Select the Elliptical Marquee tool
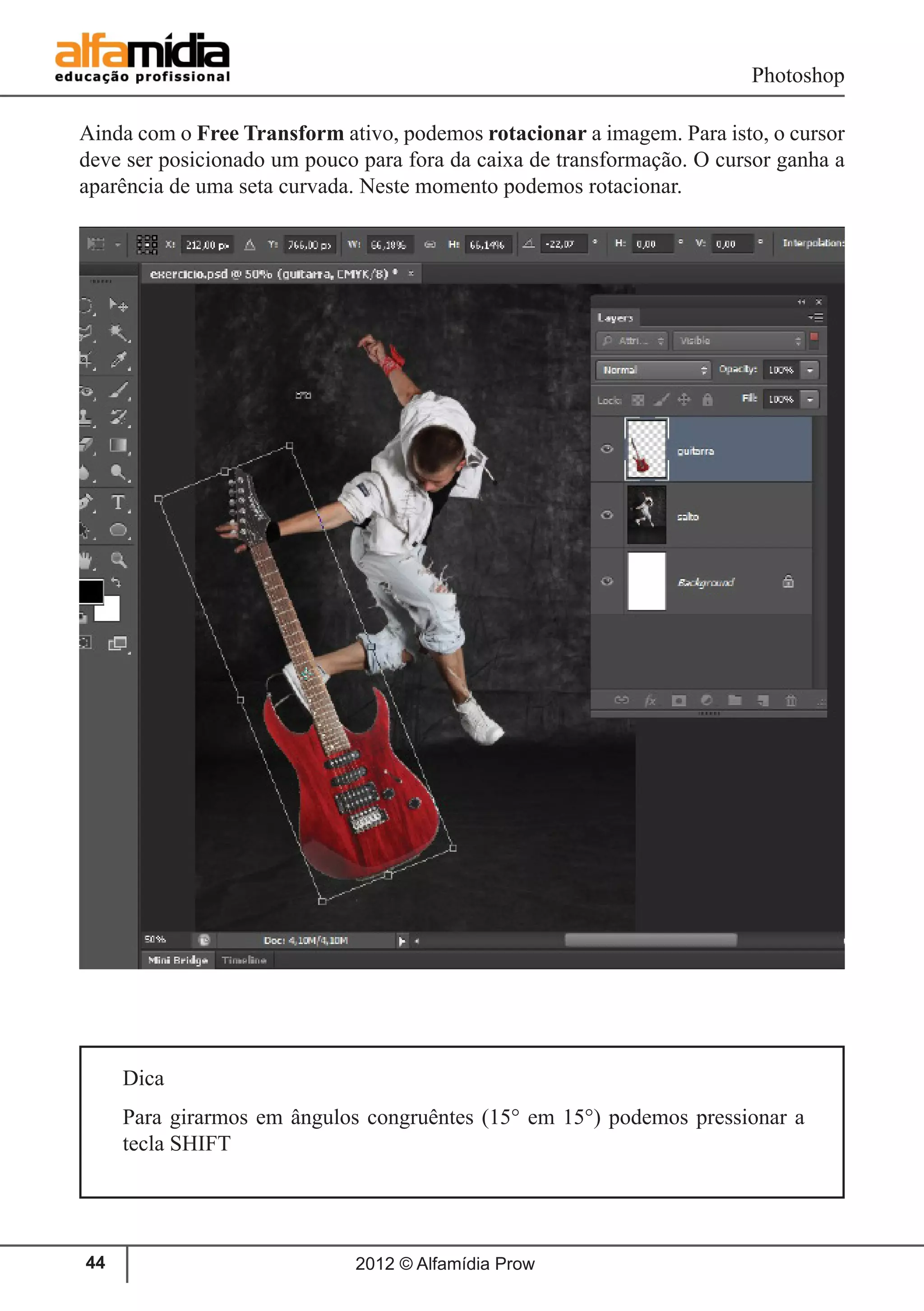The width and height of the screenshot is (924, 1311). pyautogui.click(x=86, y=305)
